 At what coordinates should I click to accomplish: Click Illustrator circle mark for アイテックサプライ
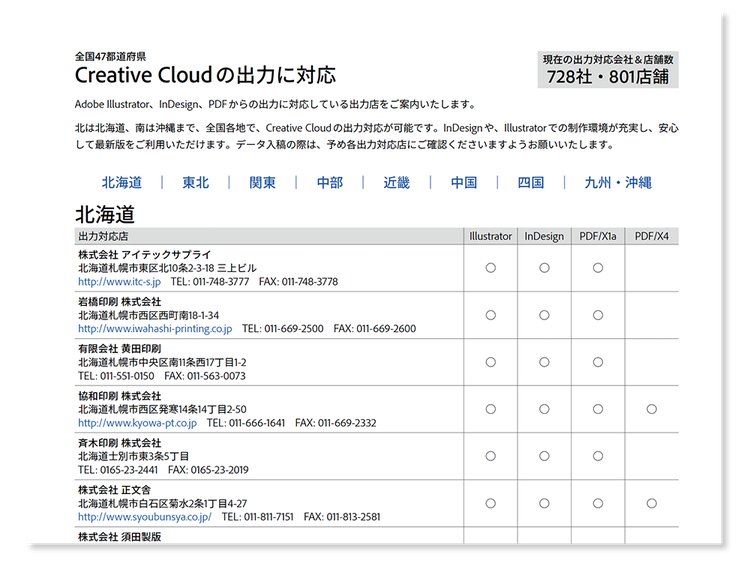click(x=490, y=268)
